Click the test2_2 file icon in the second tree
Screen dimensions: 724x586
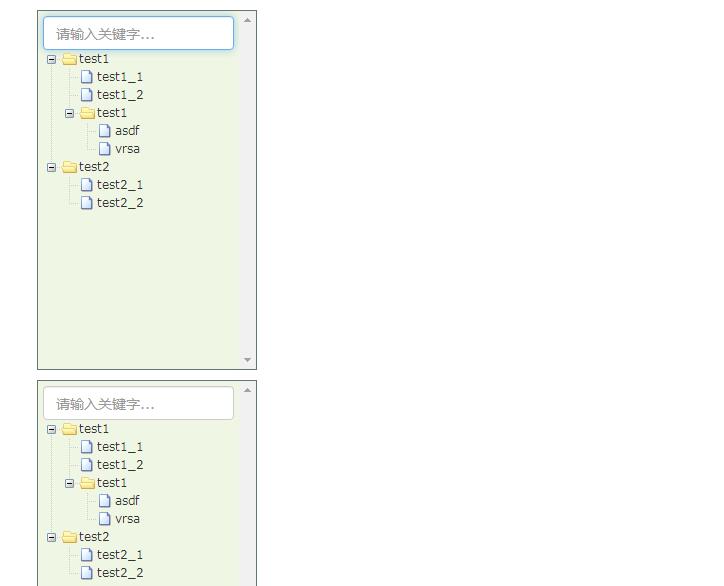click(x=87, y=573)
